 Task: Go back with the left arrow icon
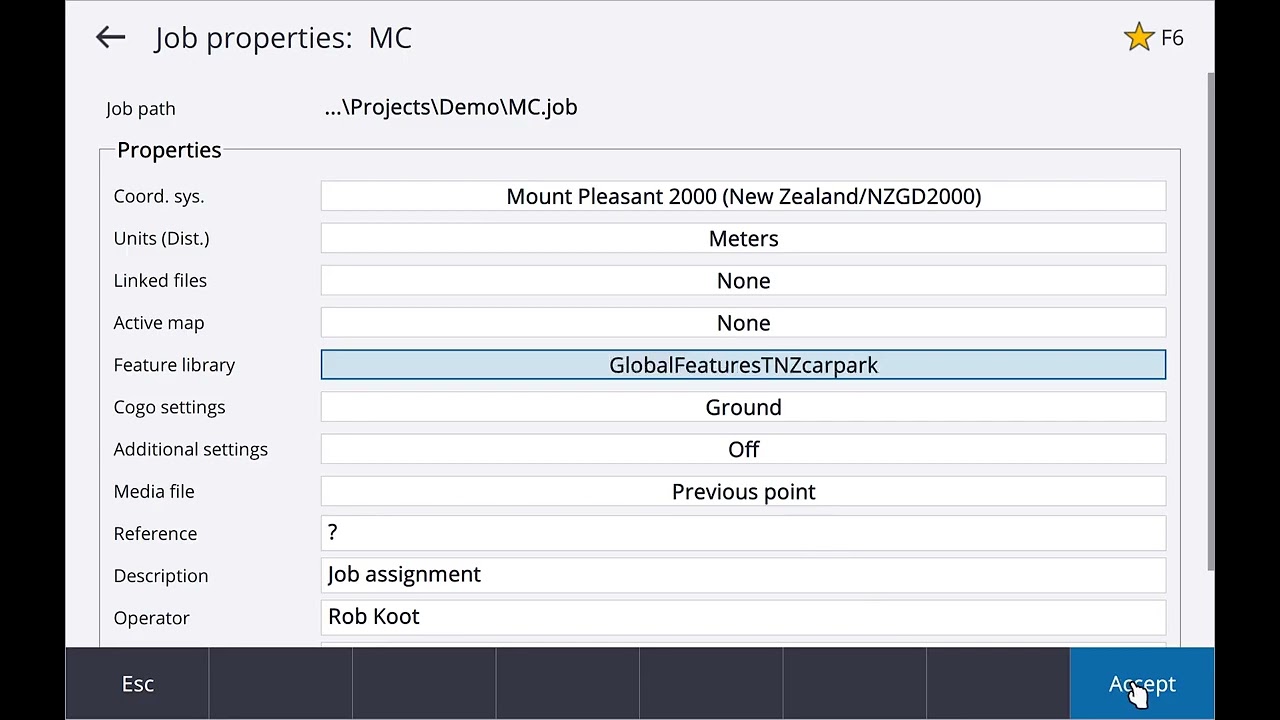110,38
